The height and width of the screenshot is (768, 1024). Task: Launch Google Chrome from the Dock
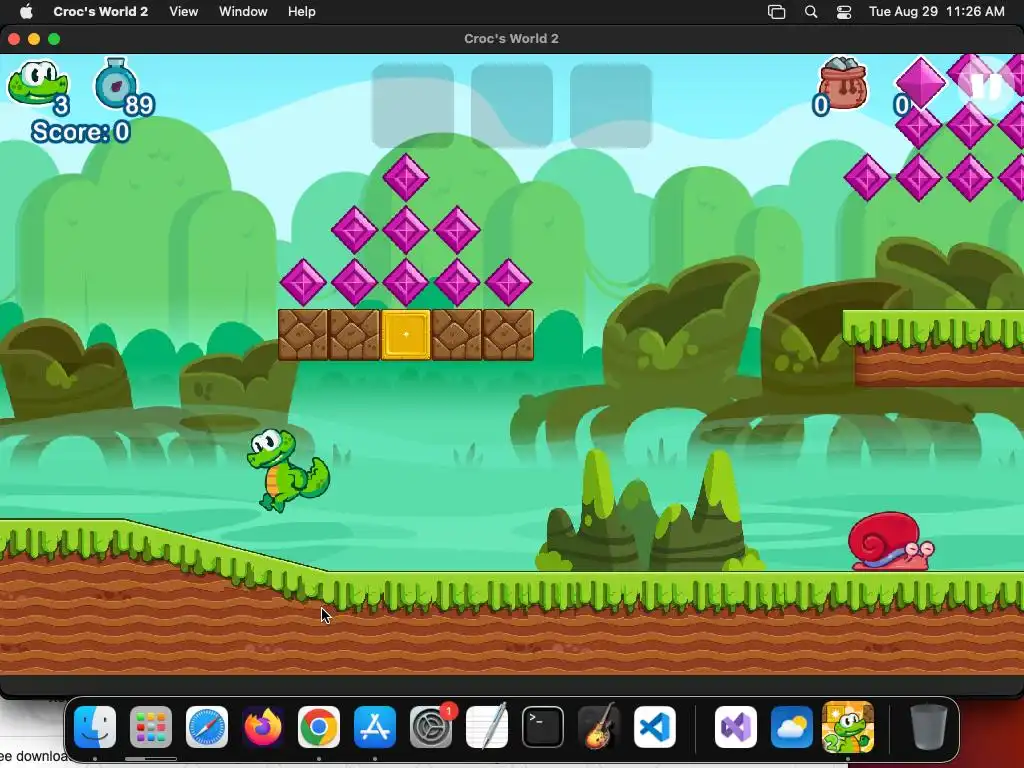click(x=319, y=727)
